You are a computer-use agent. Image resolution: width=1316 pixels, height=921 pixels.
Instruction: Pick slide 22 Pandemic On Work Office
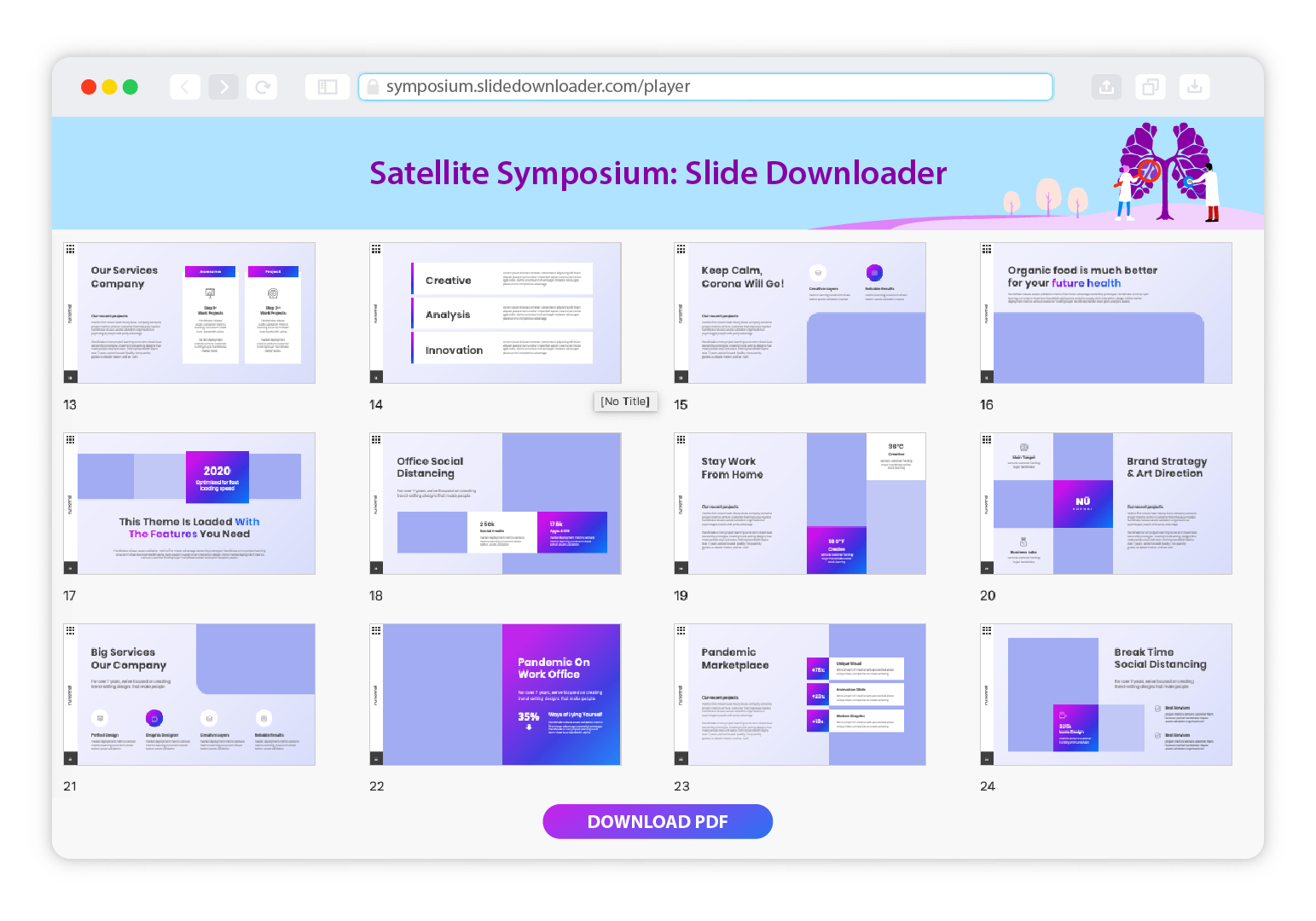496,694
